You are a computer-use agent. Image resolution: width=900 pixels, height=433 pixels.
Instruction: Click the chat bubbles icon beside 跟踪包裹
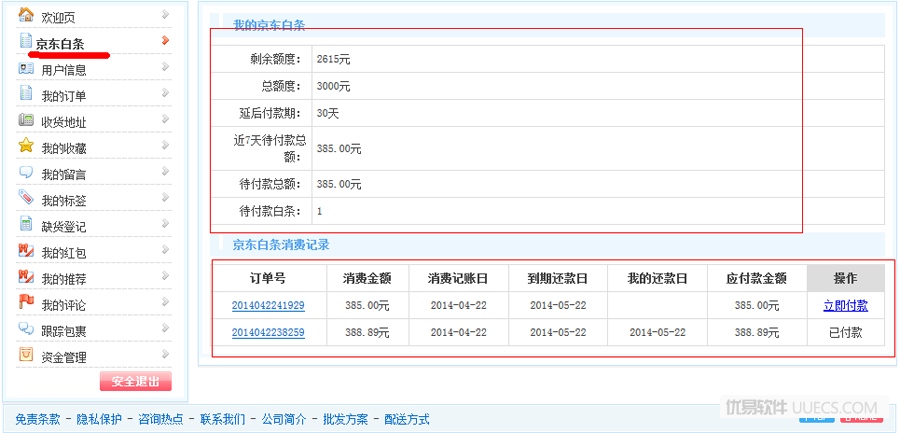coord(26,328)
